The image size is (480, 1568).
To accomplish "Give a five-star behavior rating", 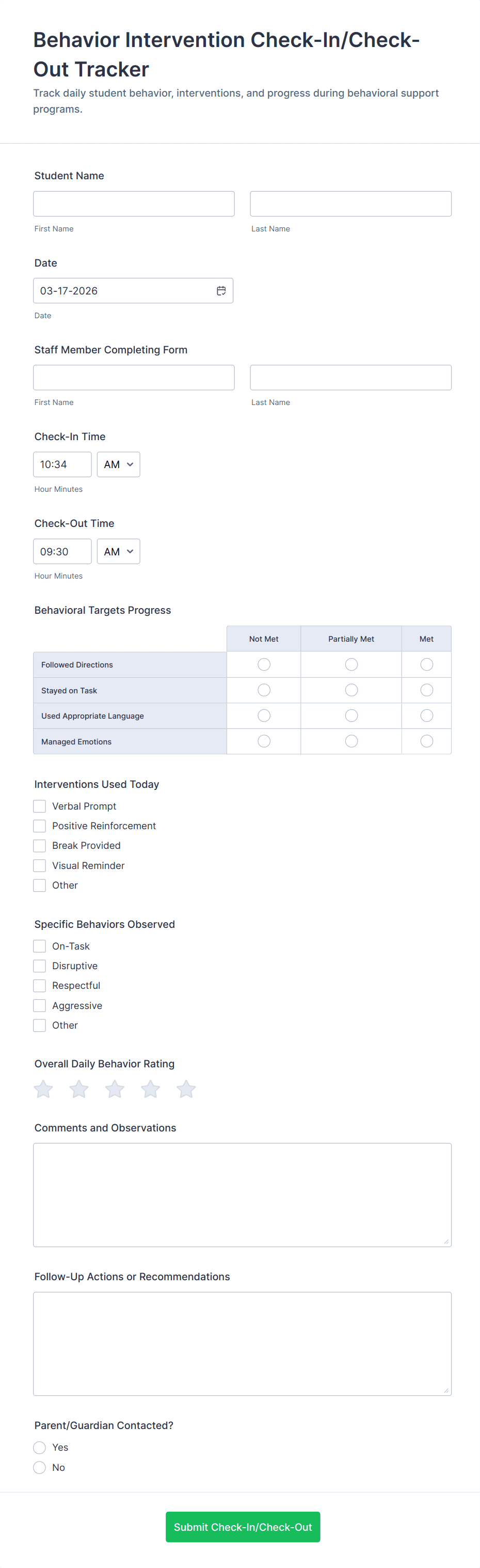I will pyautogui.click(x=186, y=1089).
